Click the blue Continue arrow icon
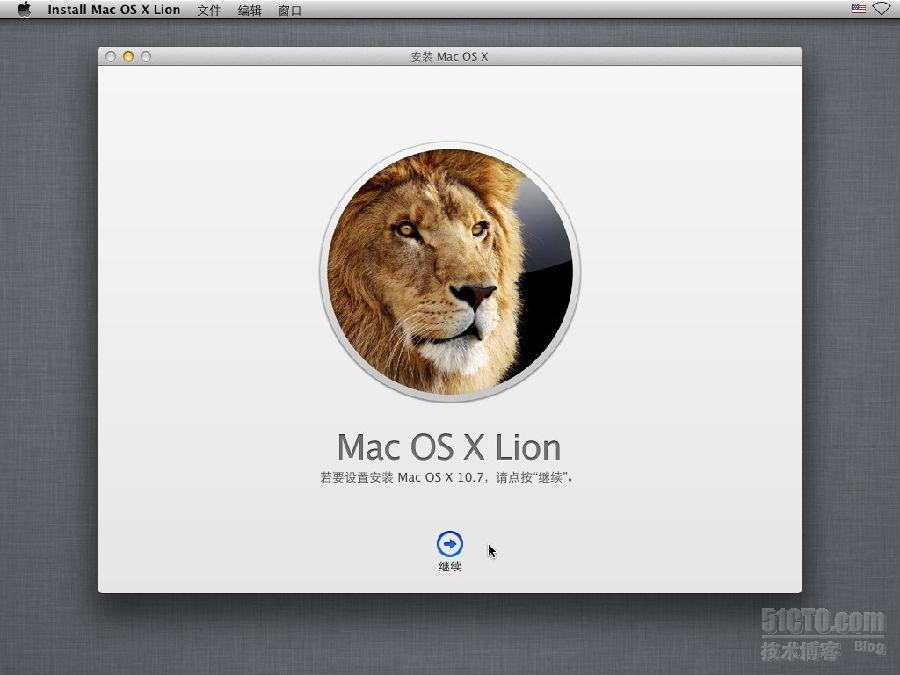The width and height of the screenshot is (900, 675). pos(449,544)
